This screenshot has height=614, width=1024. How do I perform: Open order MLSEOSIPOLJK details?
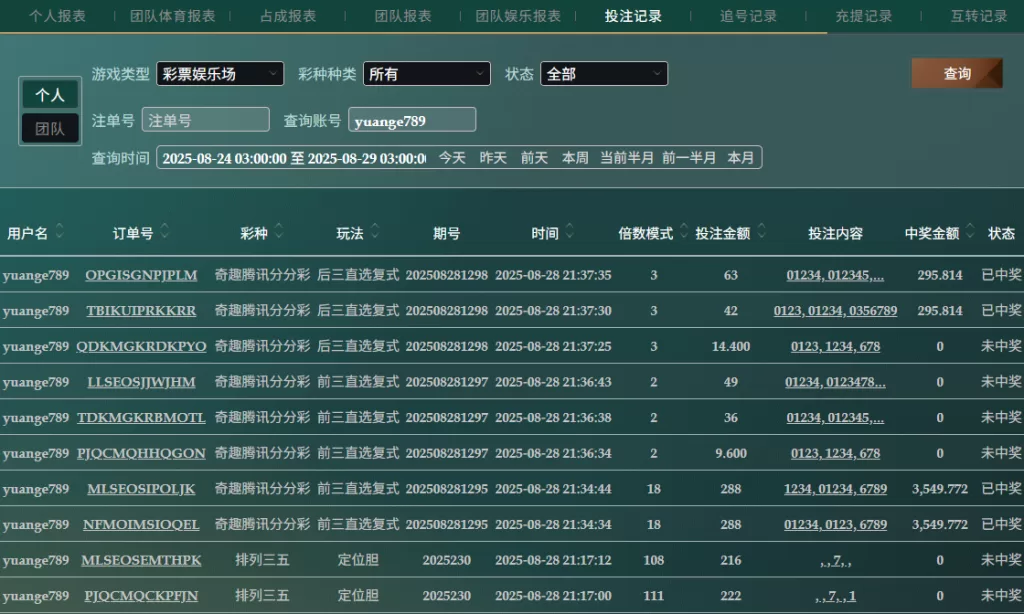[141, 489]
